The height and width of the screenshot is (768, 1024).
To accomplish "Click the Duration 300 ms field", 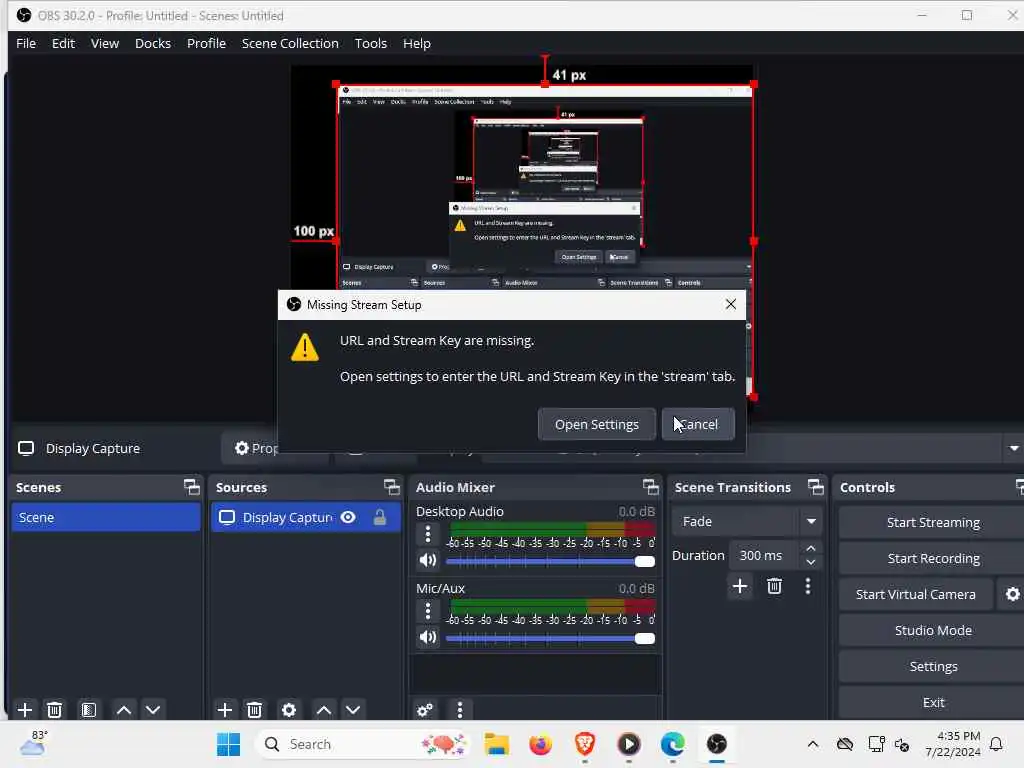I will point(764,555).
